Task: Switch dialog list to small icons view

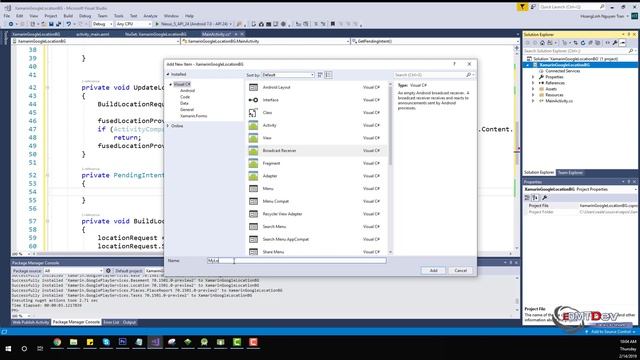Action: (320, 75)
